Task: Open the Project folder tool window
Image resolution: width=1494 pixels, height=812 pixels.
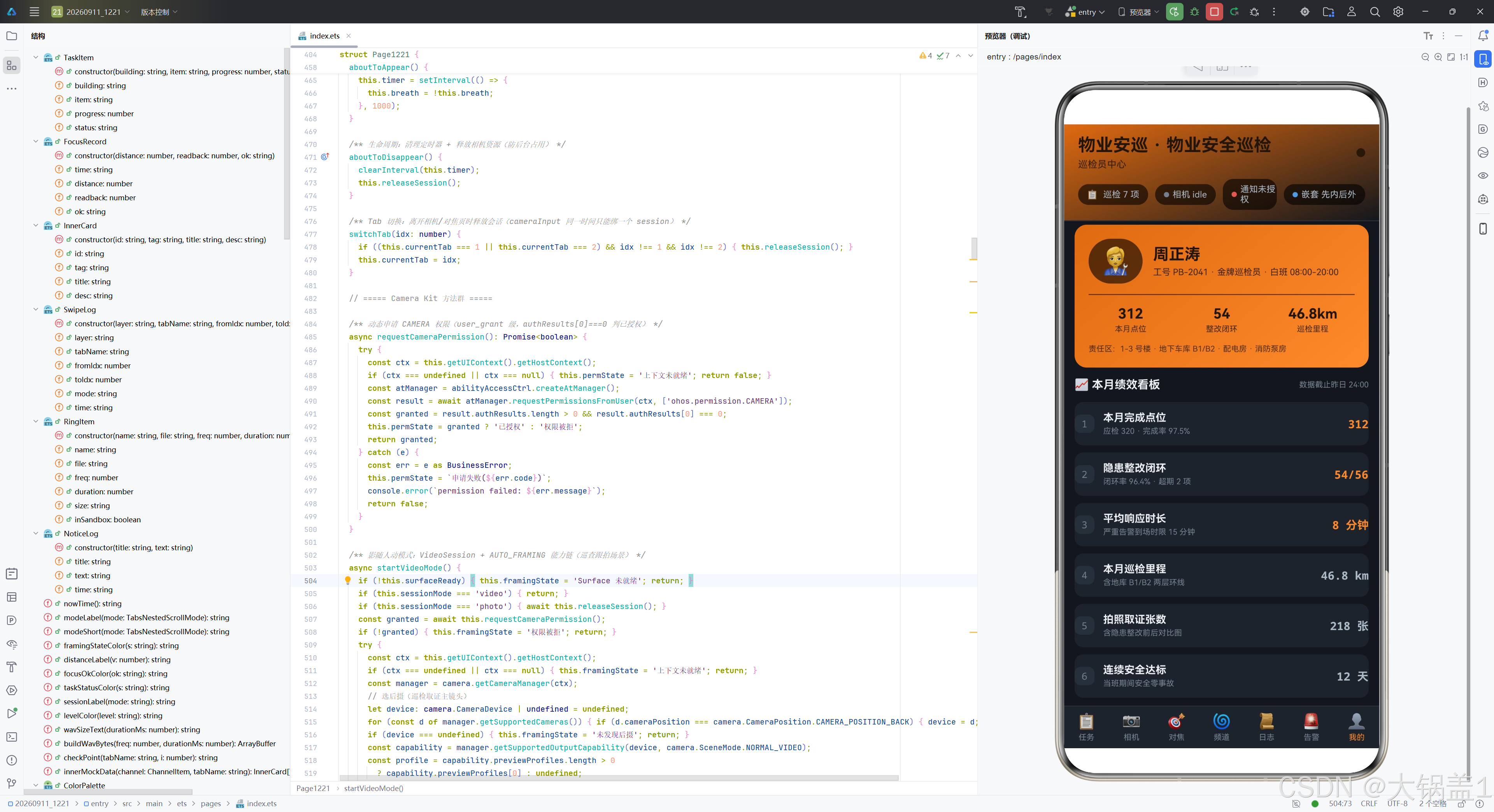Action: [x=12, y=36]
